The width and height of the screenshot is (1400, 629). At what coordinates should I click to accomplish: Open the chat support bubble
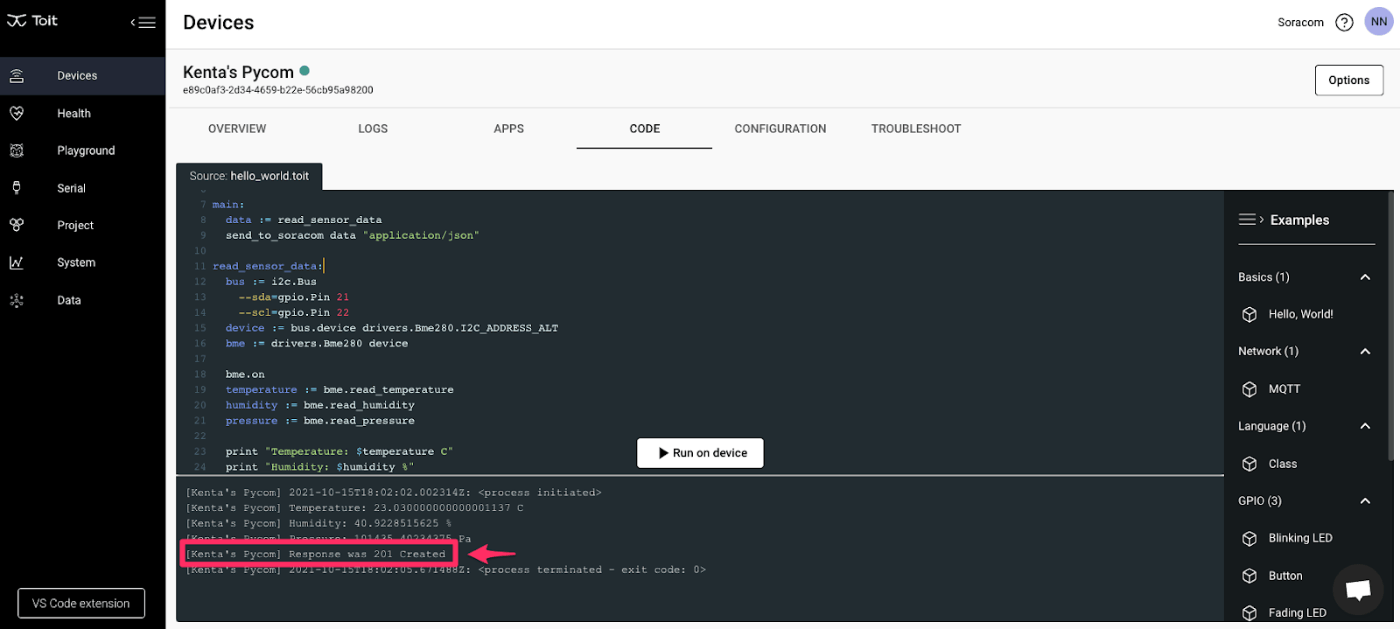click(x=1357, y=589)
